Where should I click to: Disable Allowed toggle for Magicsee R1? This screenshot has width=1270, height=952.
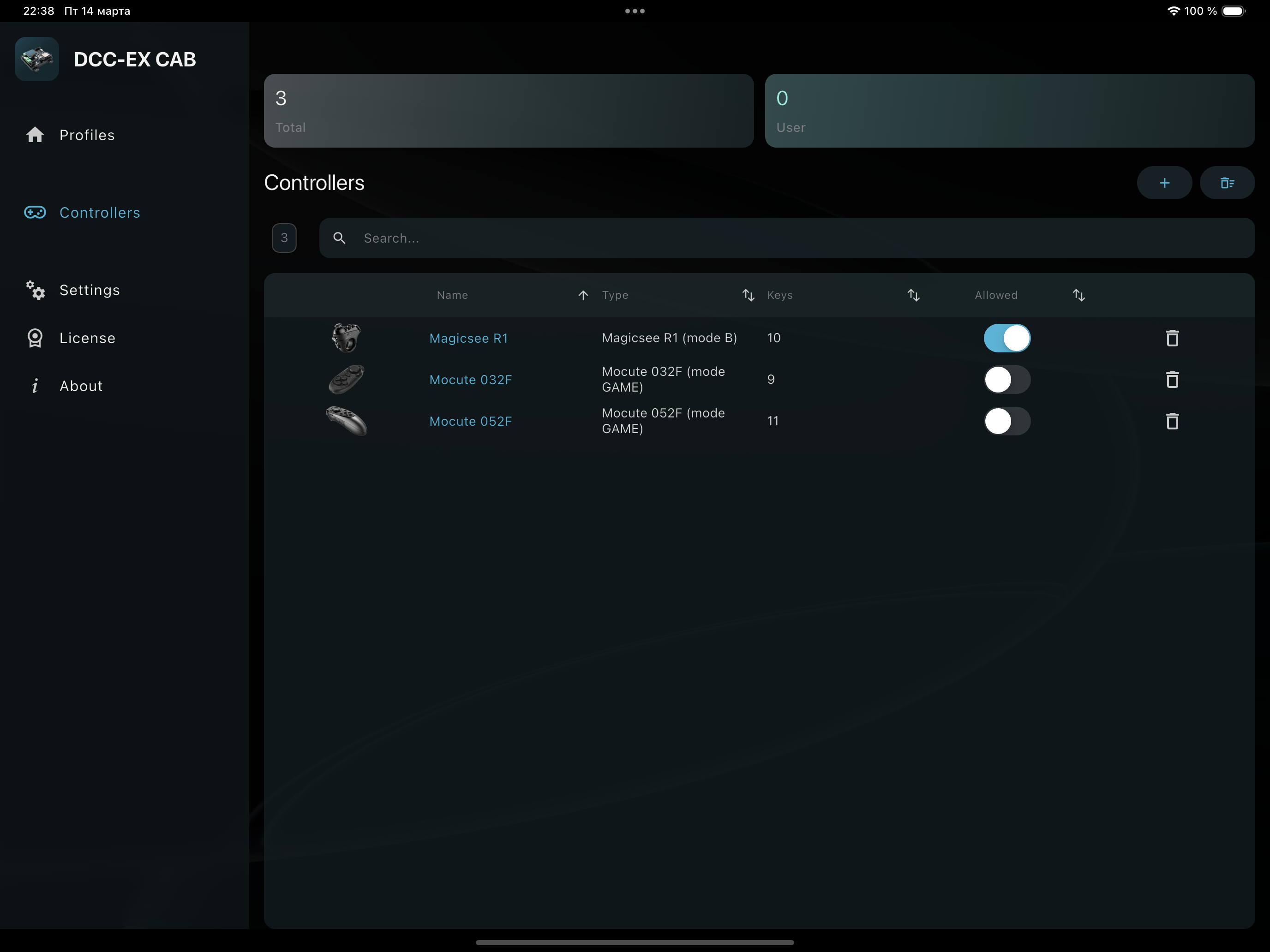click(x=1007, y=338)
